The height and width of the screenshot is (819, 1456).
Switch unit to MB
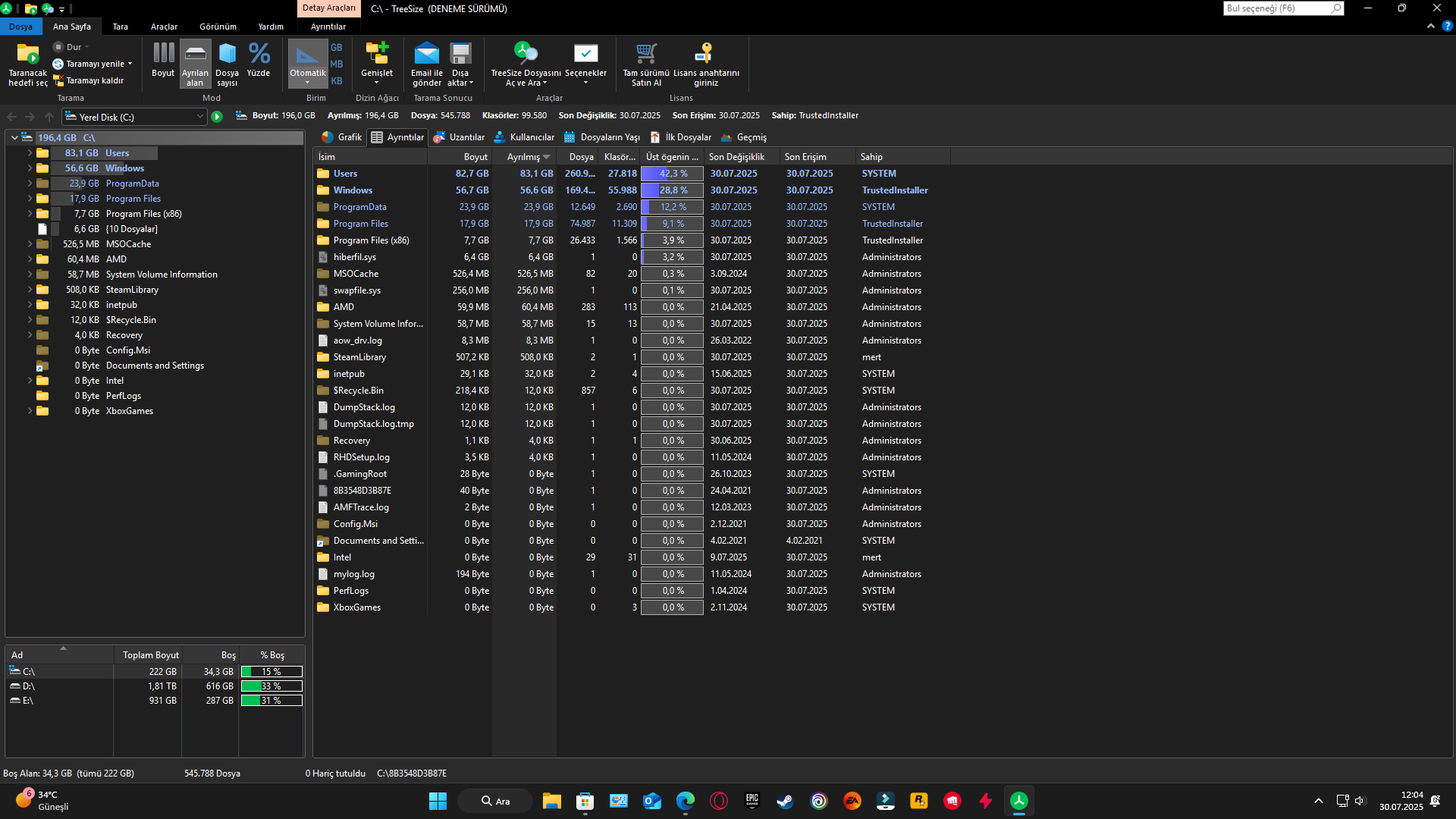tap(336, 64)
